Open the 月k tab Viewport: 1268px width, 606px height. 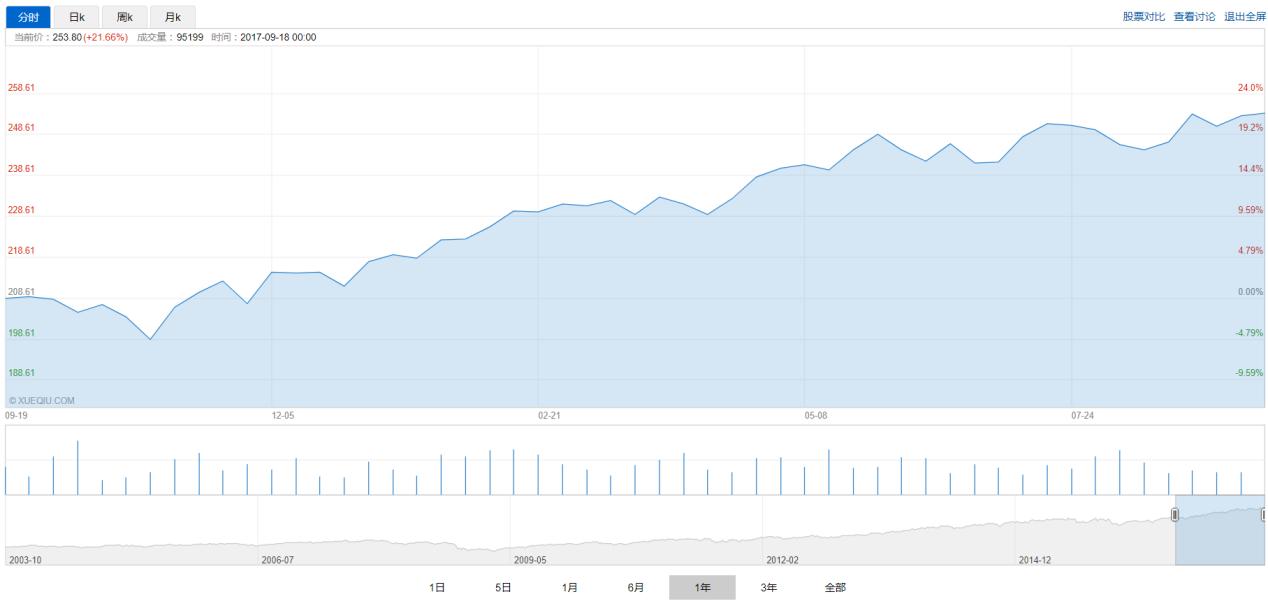click(x=173, y=17)
